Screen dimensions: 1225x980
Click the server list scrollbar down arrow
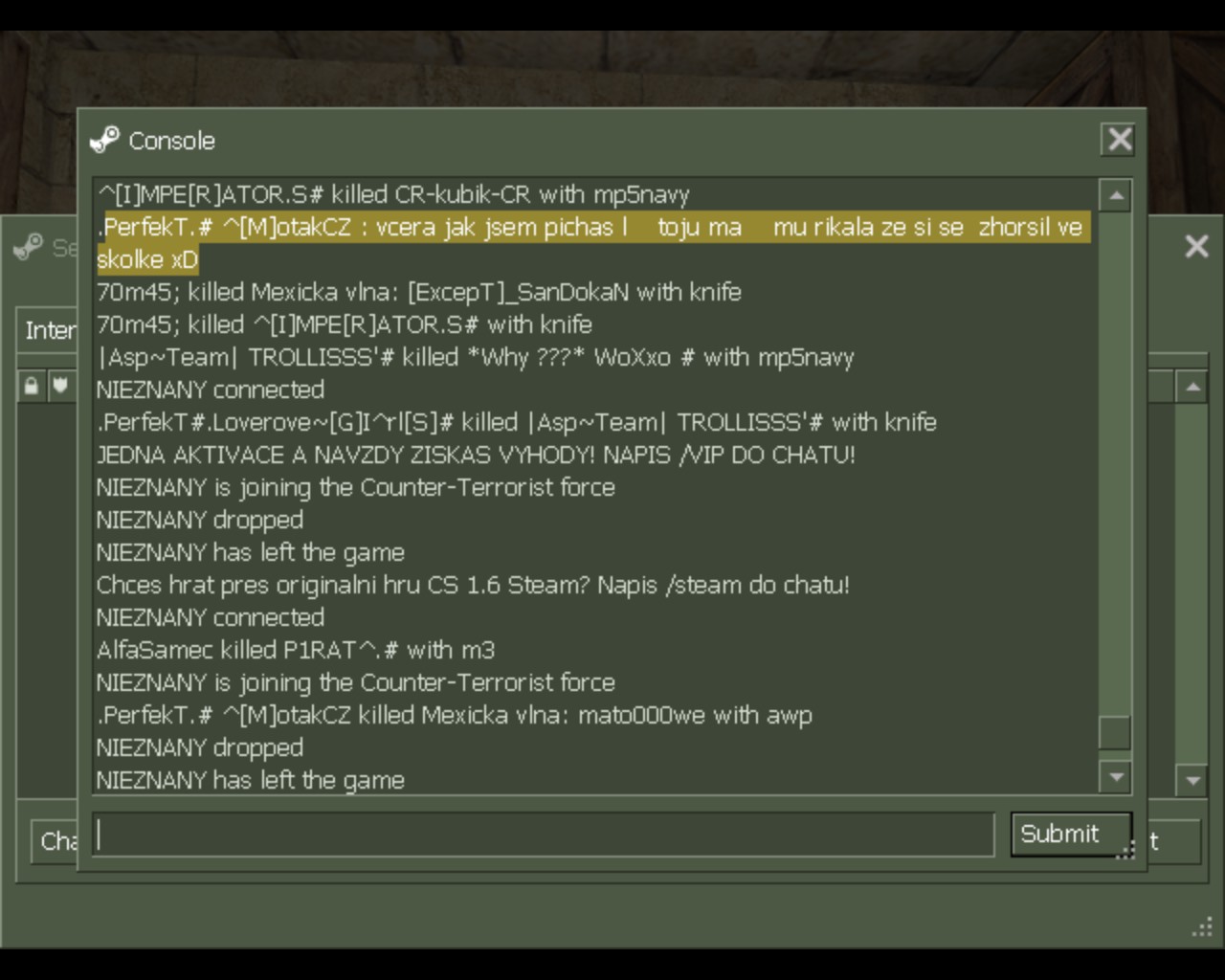1192,779
